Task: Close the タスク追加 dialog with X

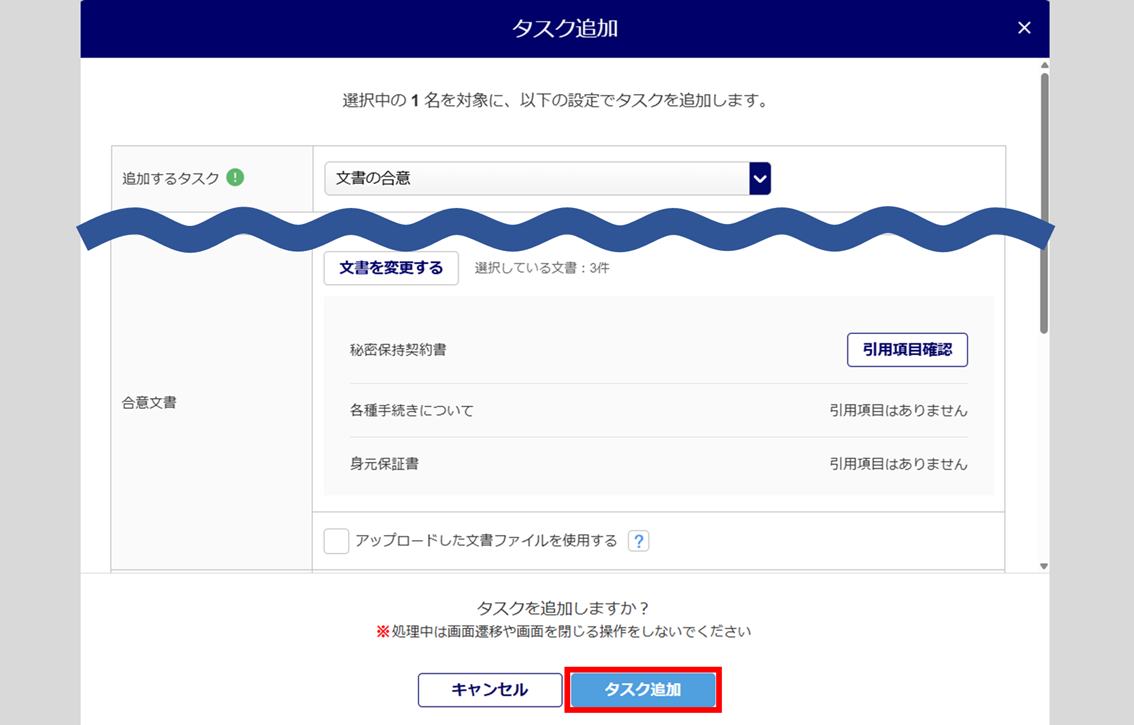Action: click(1023, 28)
